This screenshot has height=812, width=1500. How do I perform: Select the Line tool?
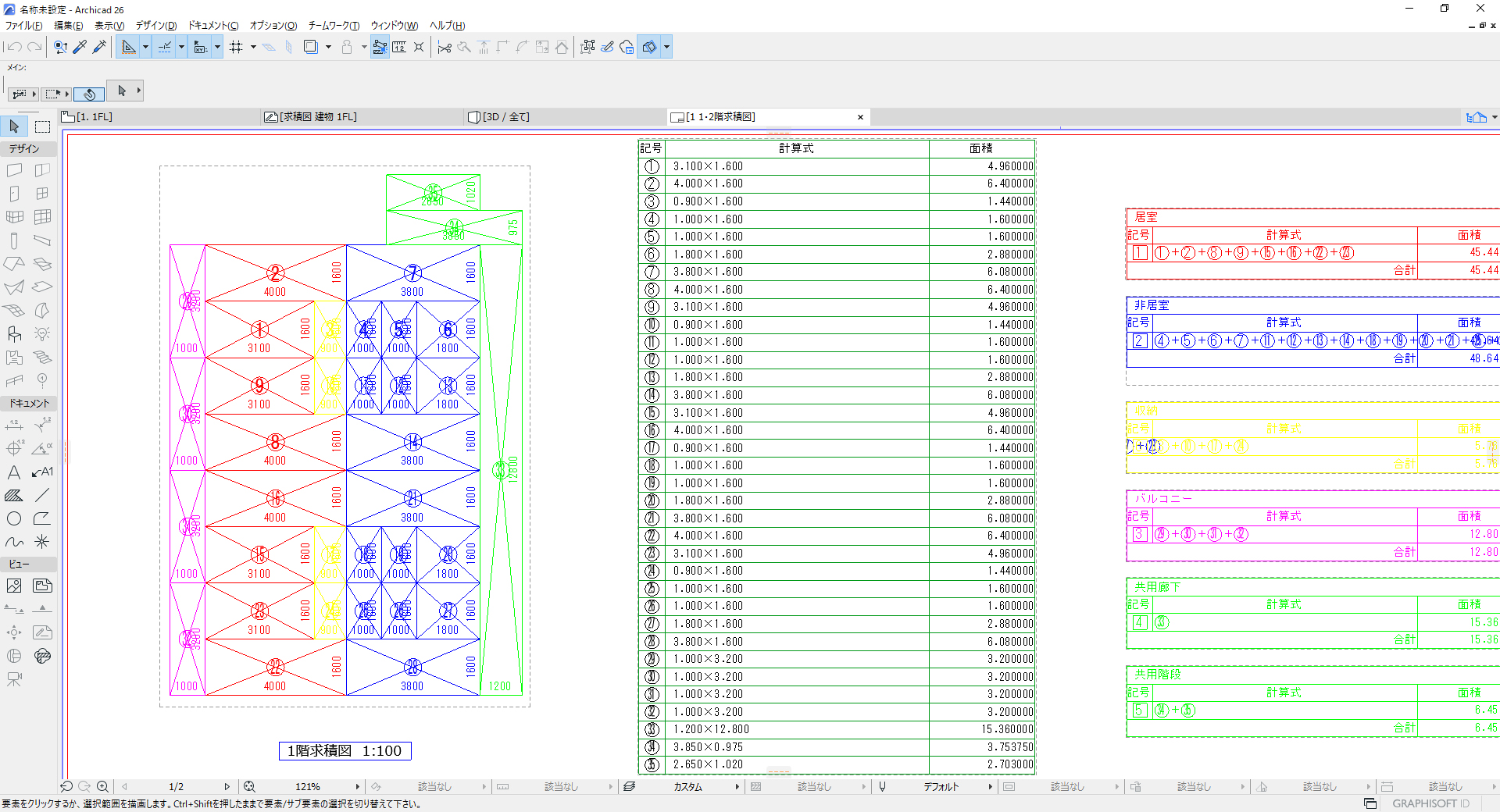(x=42, y=495)
